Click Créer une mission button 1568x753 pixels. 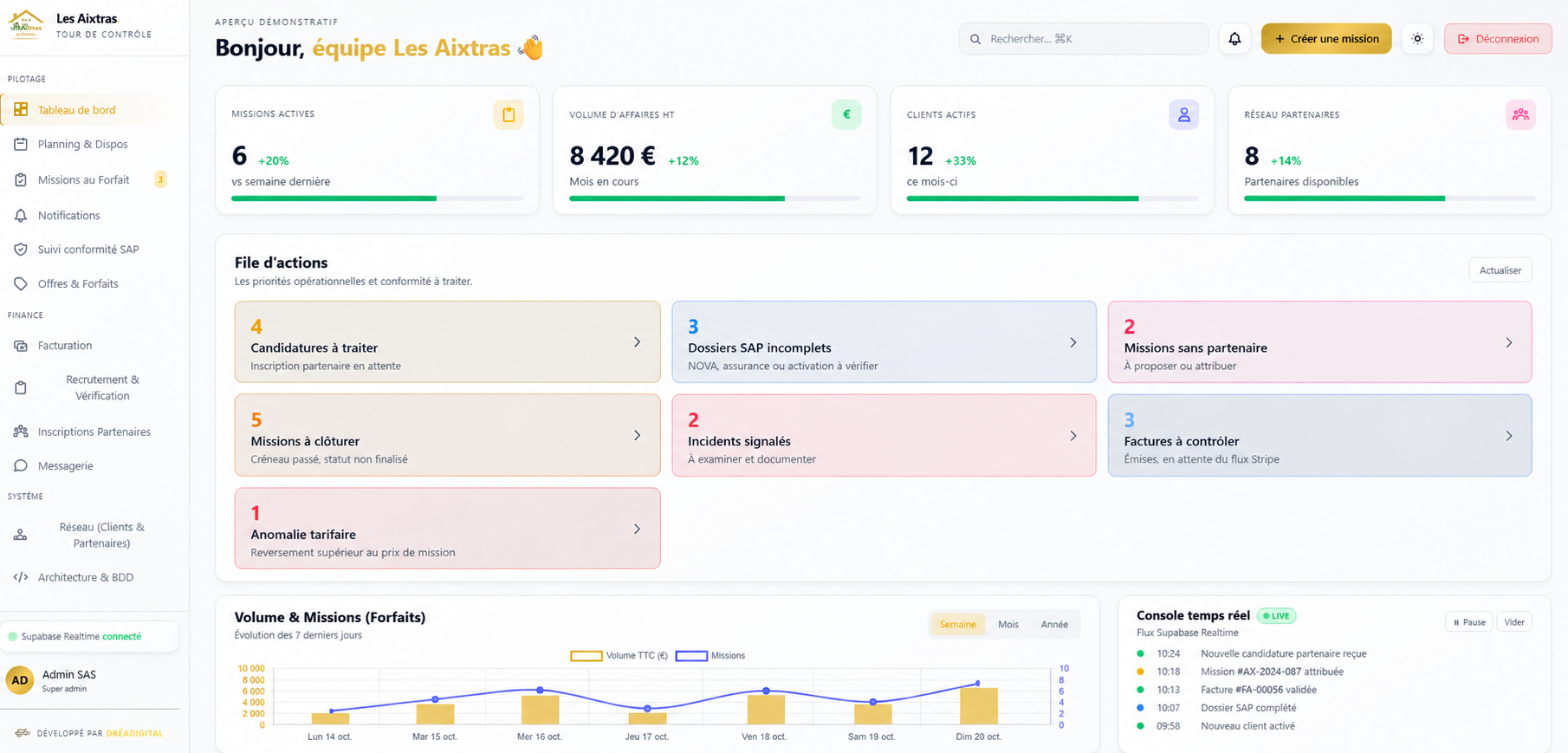(1326, 39)
